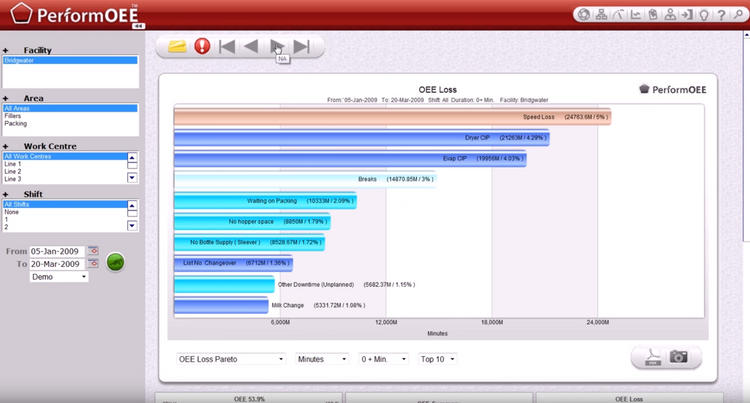Select All Shifts in Shift list
This screenshot has height=403, width=750.
point(65,204)
